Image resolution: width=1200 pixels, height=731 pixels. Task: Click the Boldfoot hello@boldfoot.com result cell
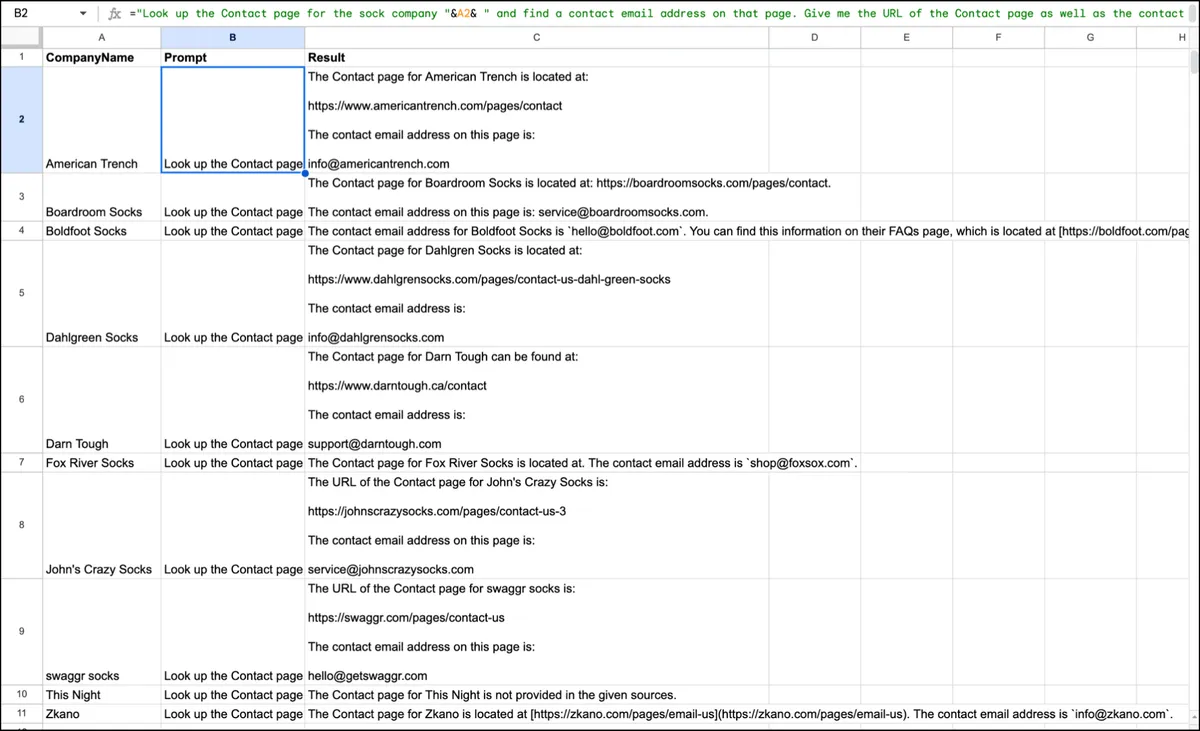tap(748, 231)
